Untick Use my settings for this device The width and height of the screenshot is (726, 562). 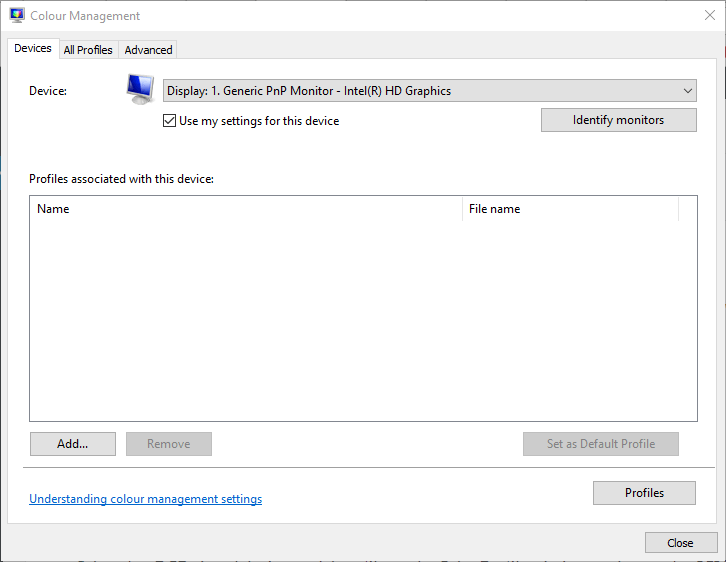[x=169, y=121]
